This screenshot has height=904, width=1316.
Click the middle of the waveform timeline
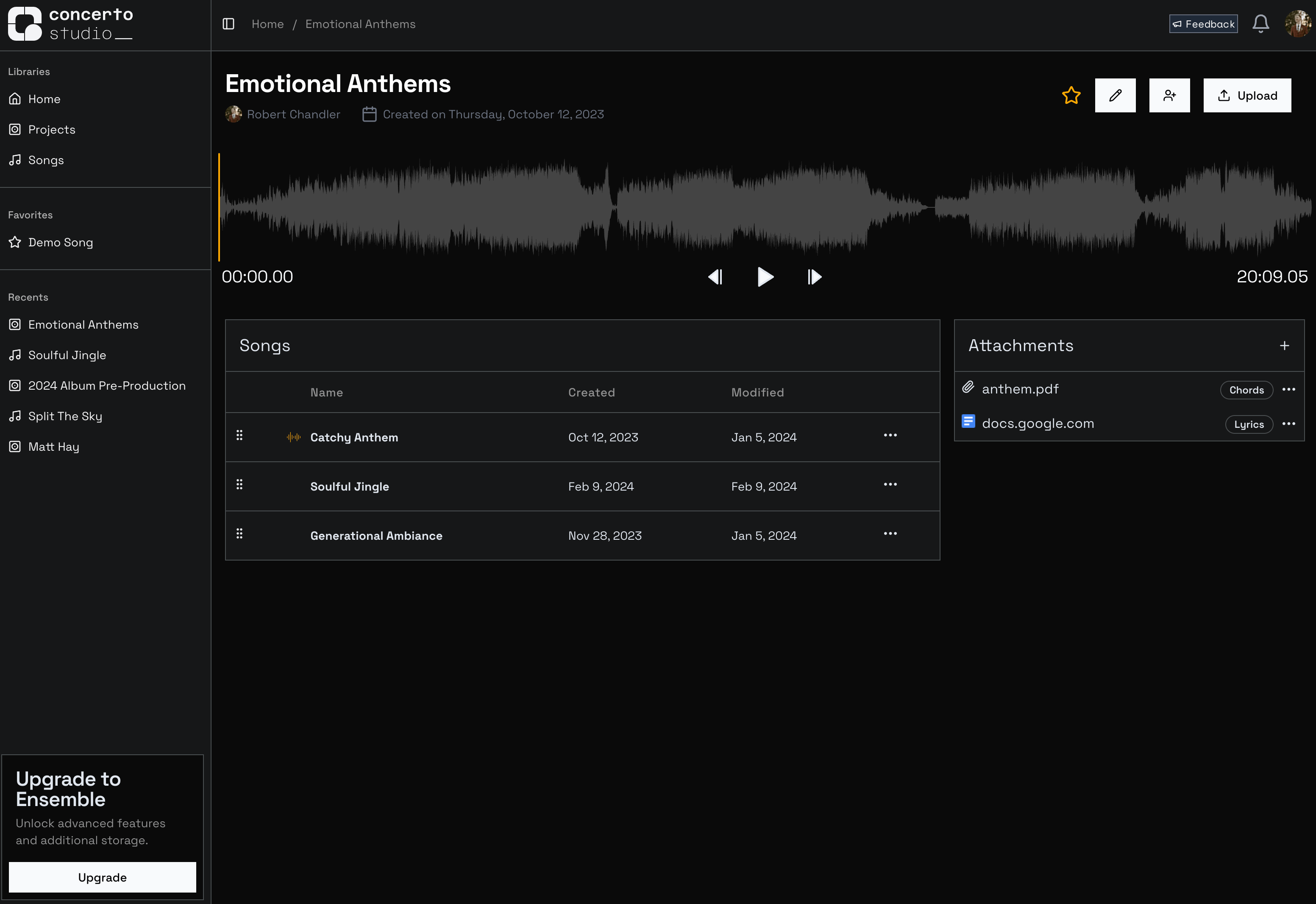(x=765, y=208)
